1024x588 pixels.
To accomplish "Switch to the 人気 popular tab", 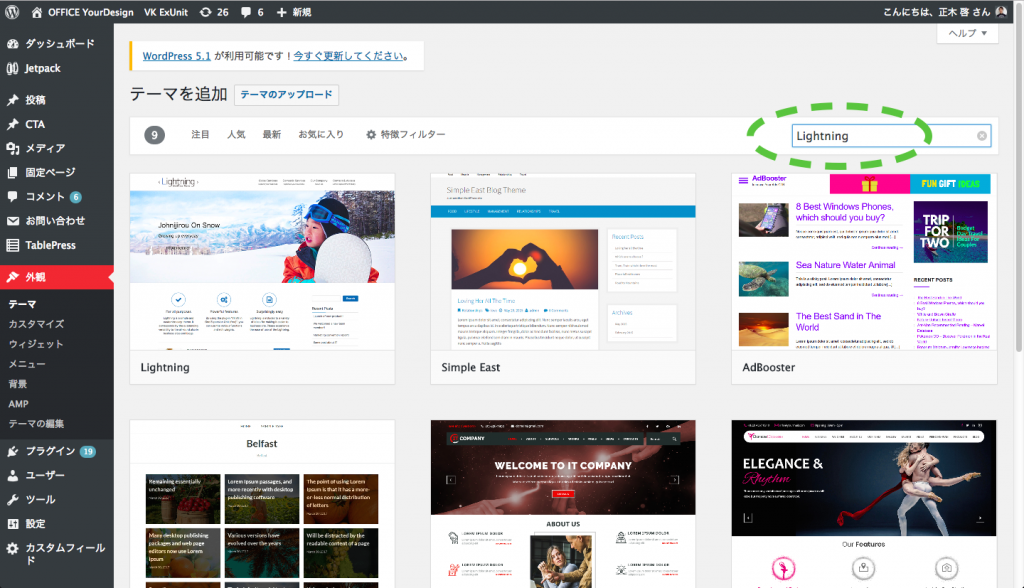I will (236, 135).
